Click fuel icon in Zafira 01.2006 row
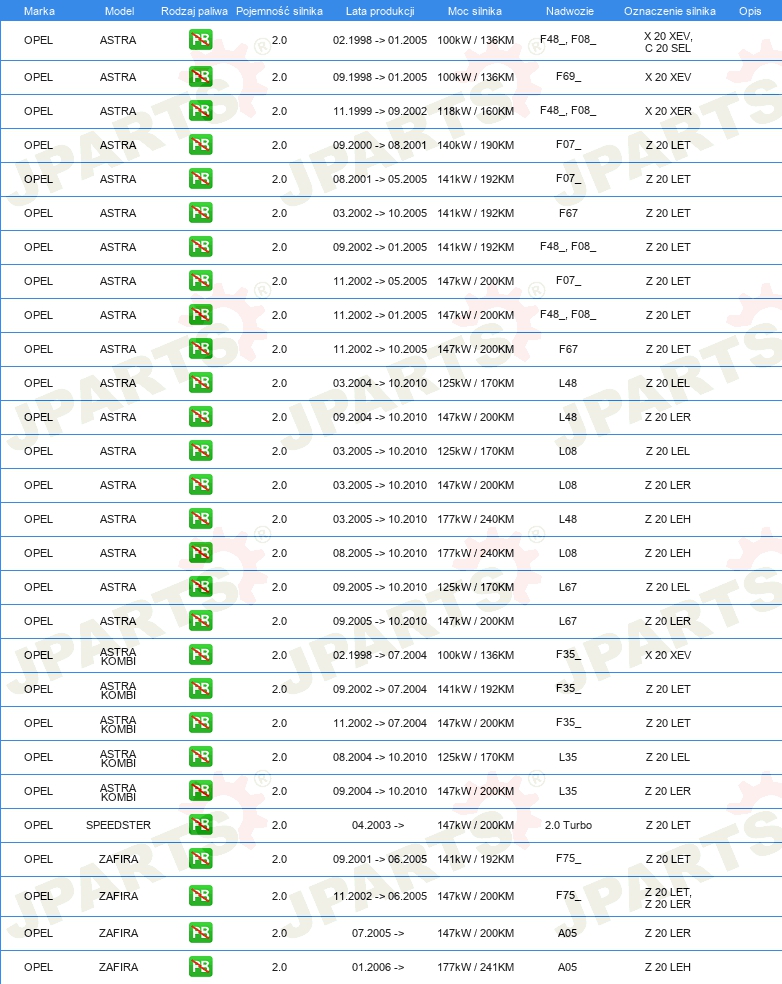Screen dimensions: 782x984 pyautogui.click(x=201, y=966)
